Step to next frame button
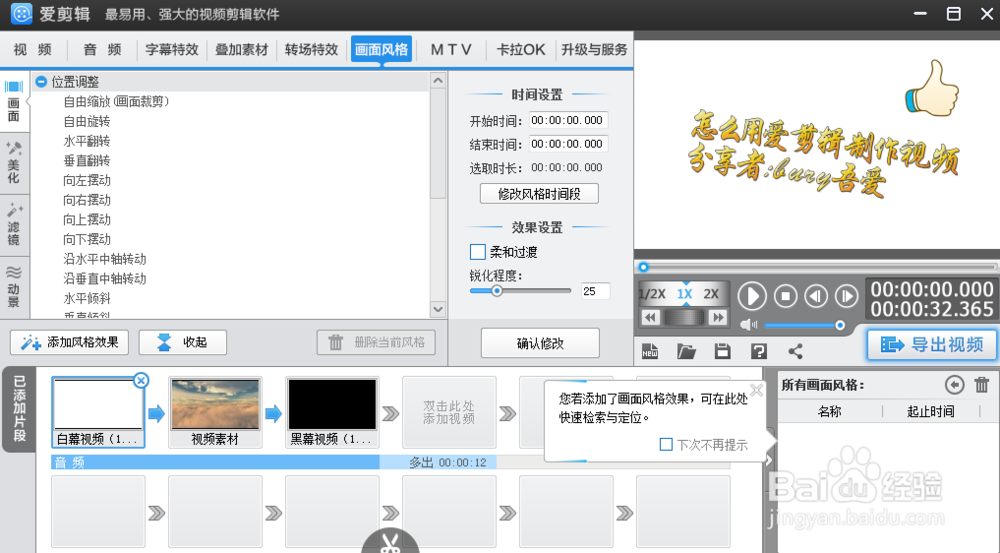 (x=846, y=296)
